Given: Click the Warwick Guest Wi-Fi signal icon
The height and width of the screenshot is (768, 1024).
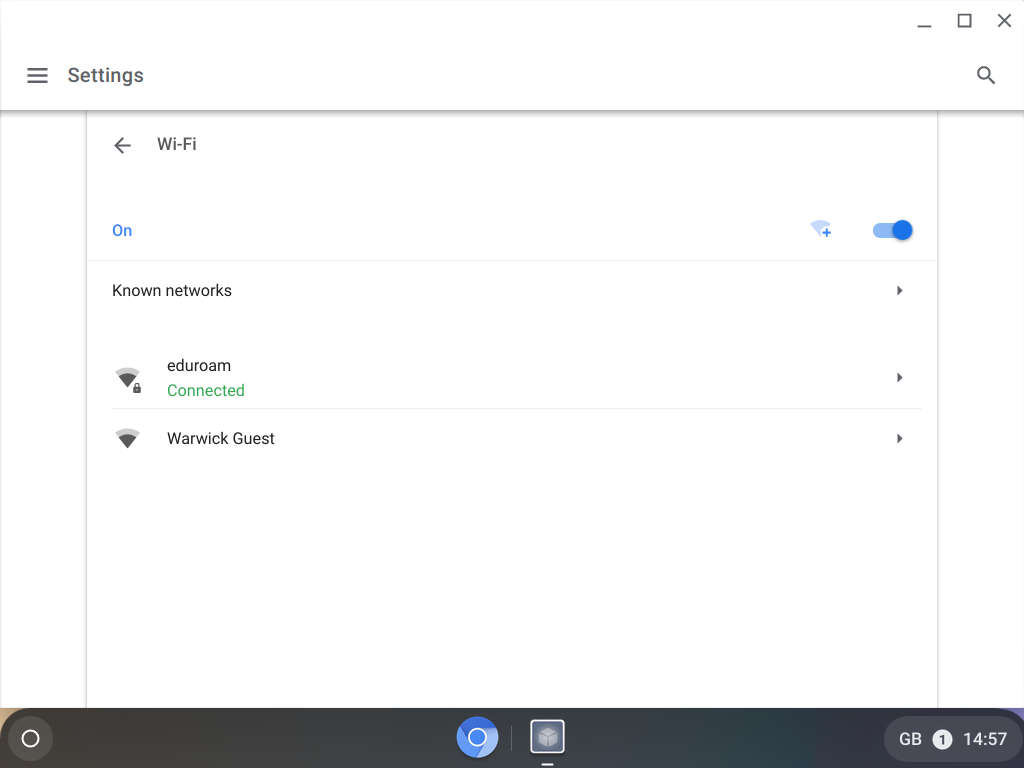Looking at the screenshot, I should point(127,439).
